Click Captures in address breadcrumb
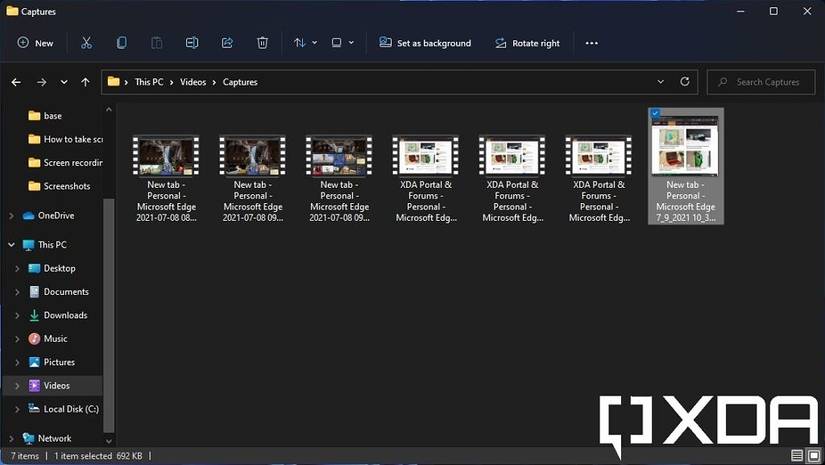The image size is (825, 465). click(x=240, y=82)
